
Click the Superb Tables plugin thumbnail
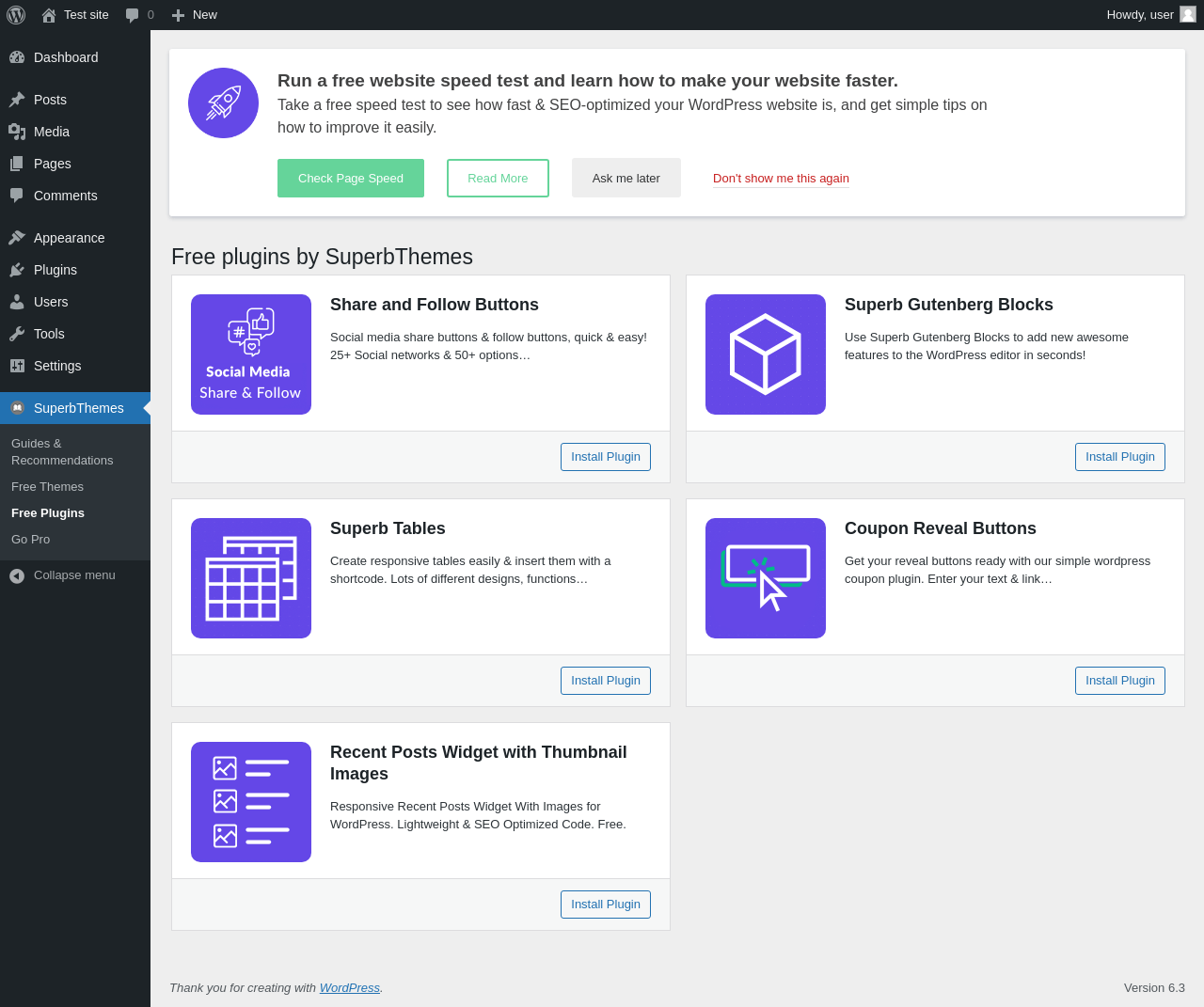coord(251,578)
